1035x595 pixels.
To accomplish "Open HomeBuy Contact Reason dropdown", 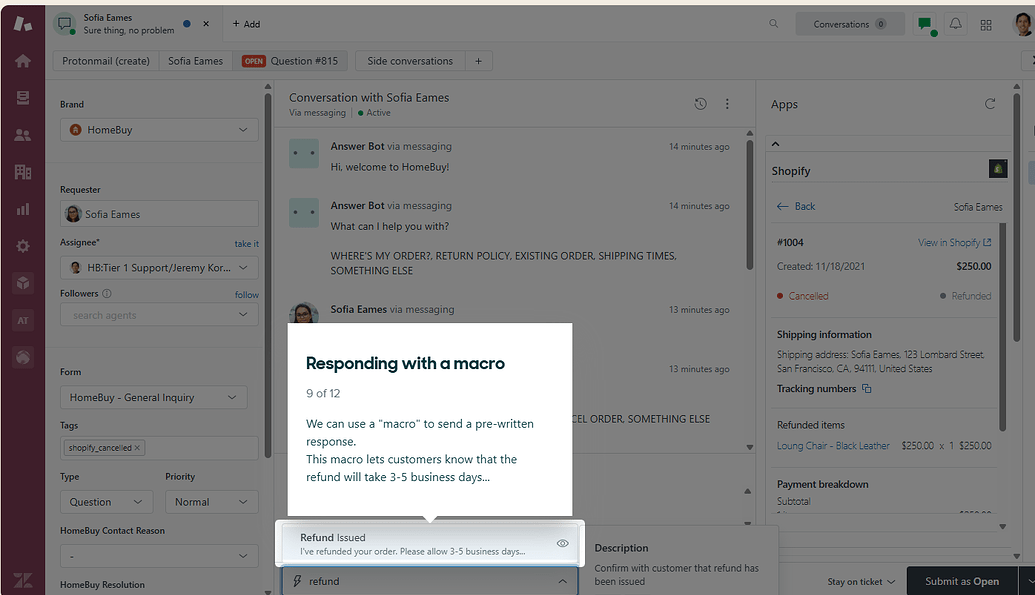I will click(159, 556).
